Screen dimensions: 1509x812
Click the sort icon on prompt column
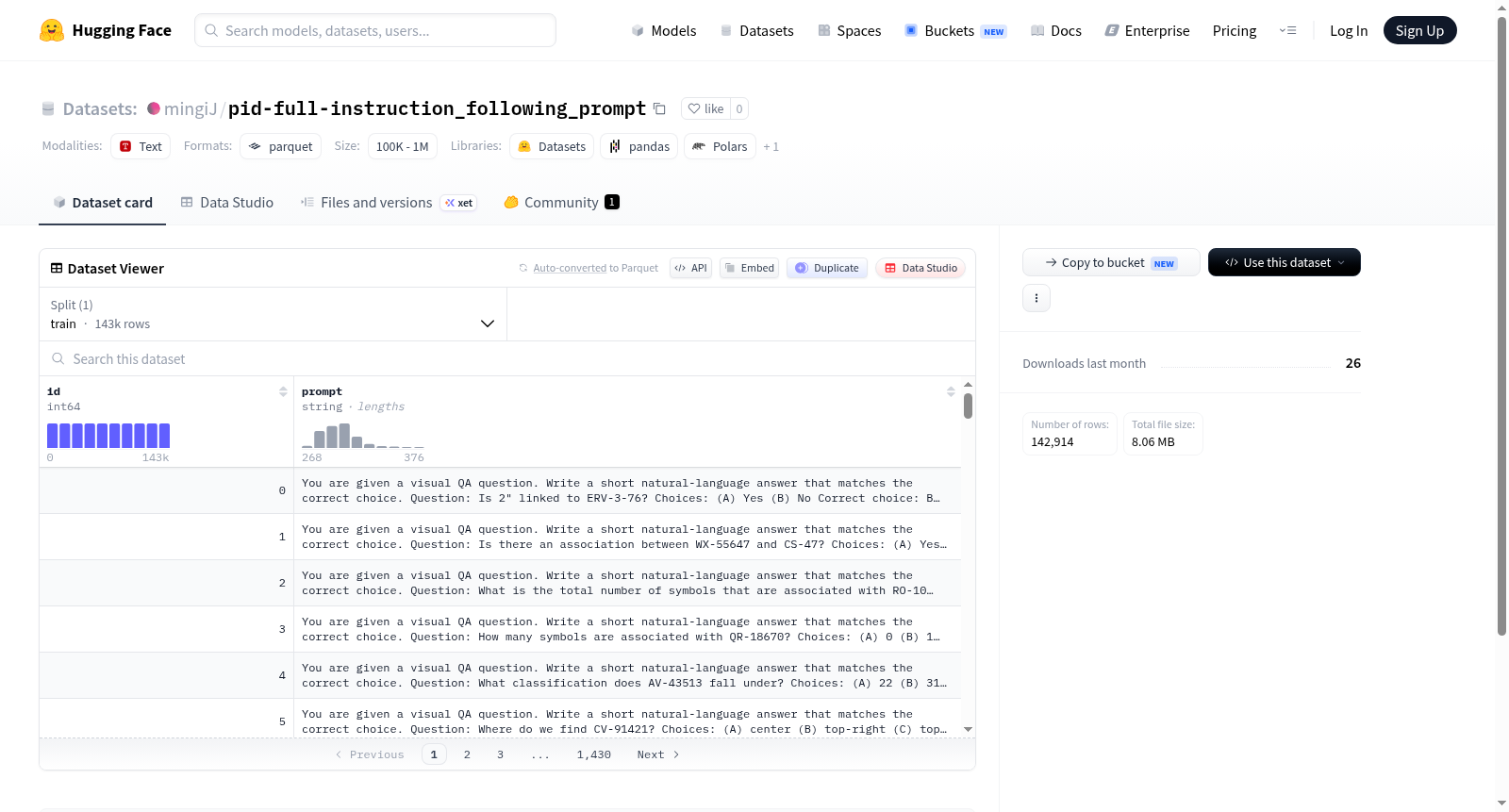[x=951, y=391]
